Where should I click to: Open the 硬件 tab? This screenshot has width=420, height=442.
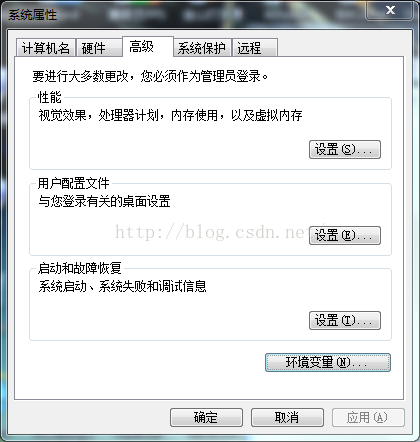coord(99,48)
